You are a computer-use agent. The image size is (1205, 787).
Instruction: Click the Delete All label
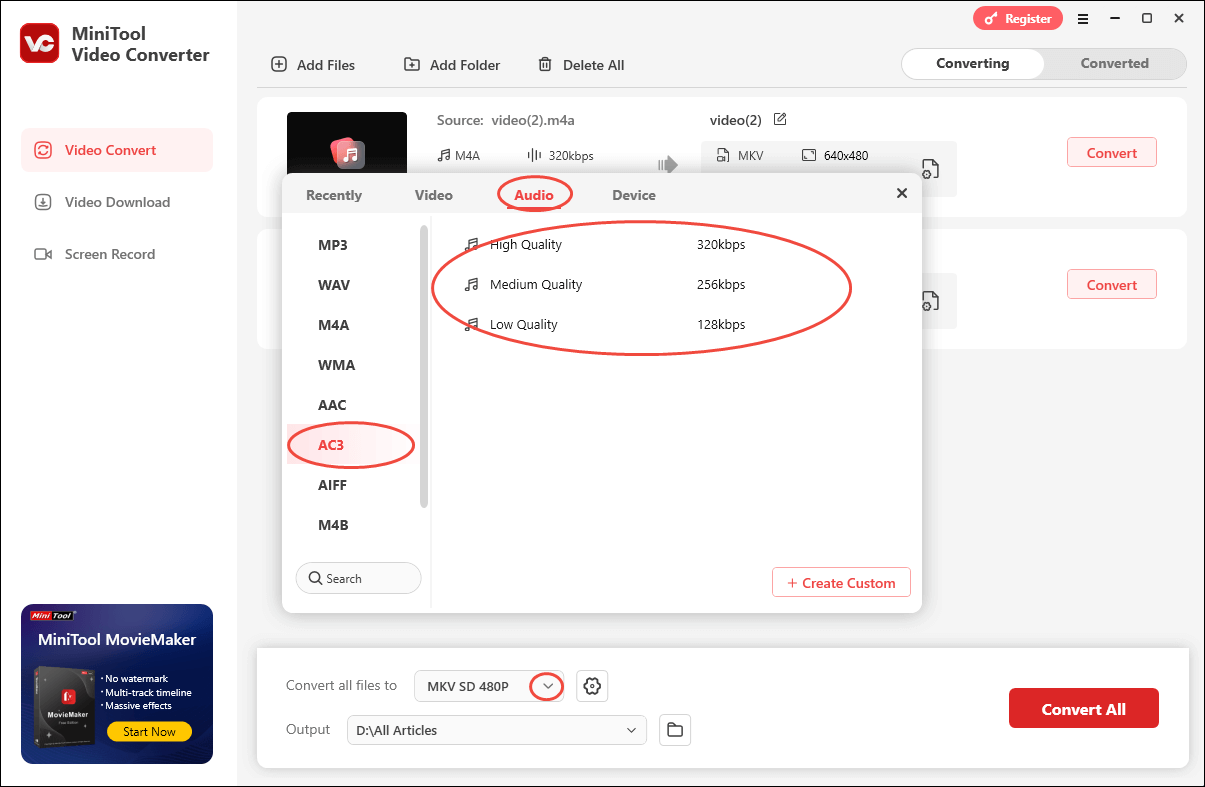tap(593, 65)
